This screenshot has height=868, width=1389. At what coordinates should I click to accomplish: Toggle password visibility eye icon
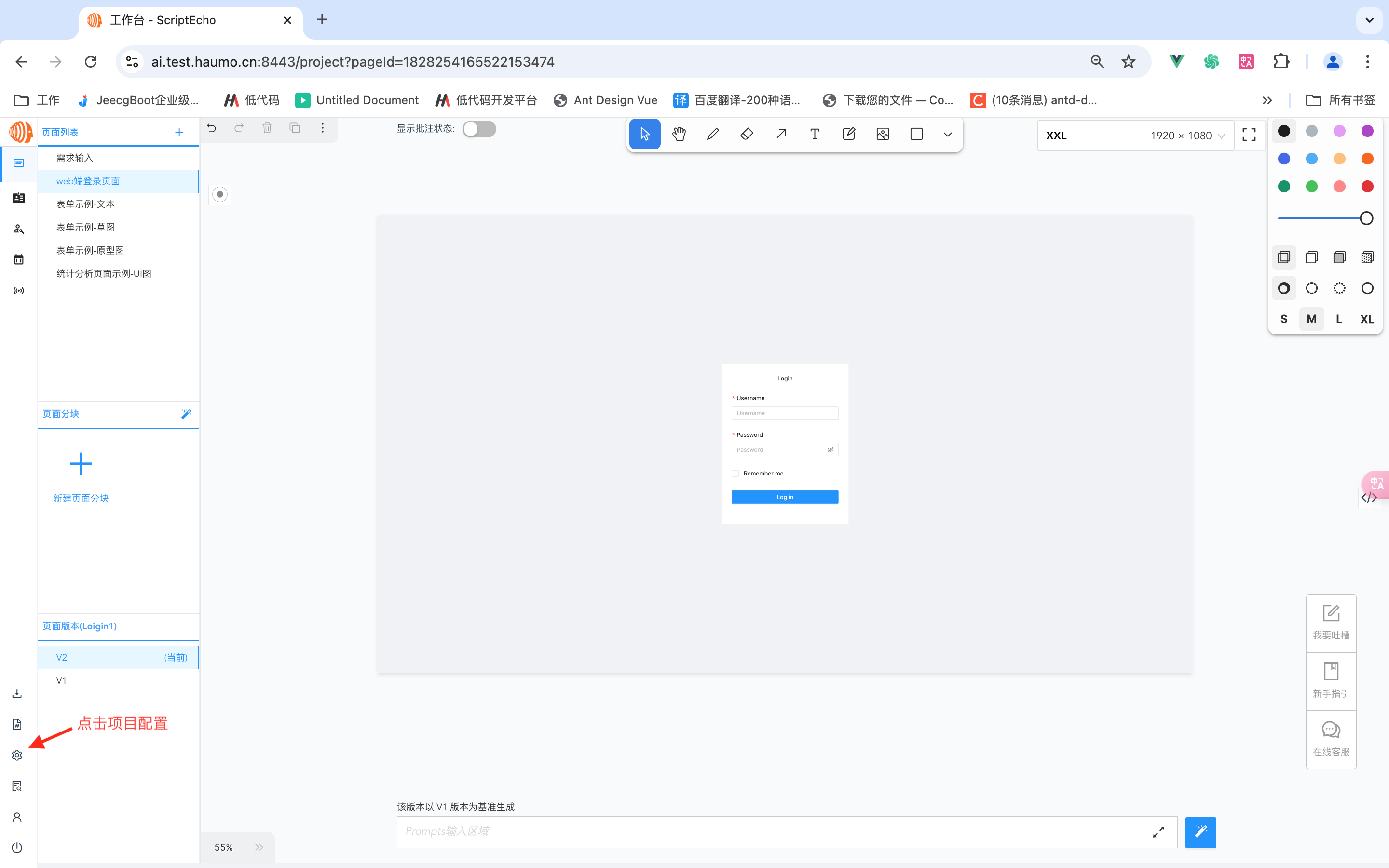pos(830,449)
